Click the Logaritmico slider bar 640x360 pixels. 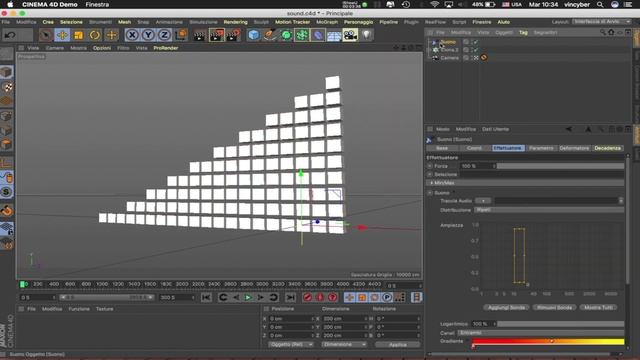tap(560, 324)
